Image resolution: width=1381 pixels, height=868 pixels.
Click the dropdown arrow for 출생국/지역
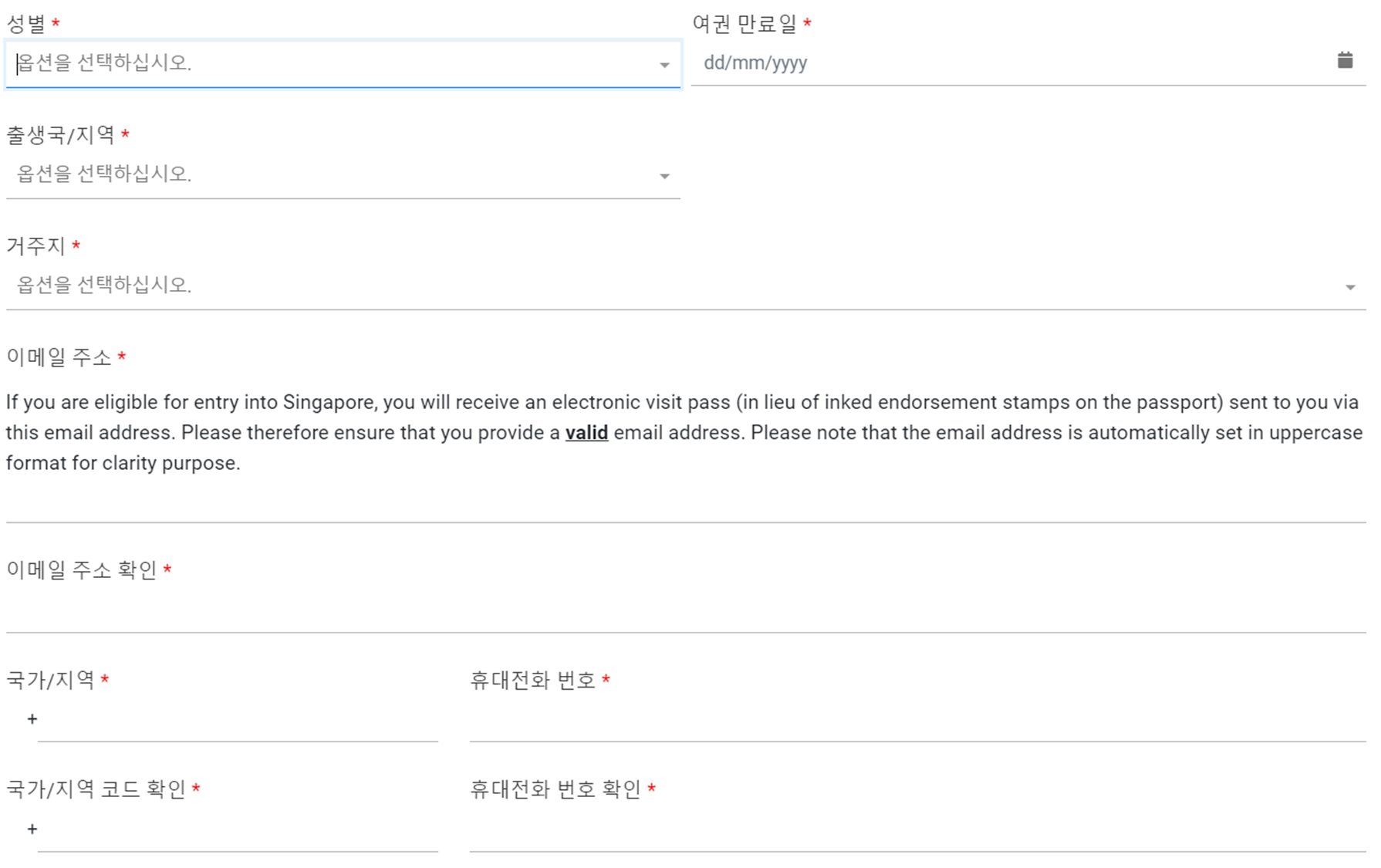click(x=663, y=176)
